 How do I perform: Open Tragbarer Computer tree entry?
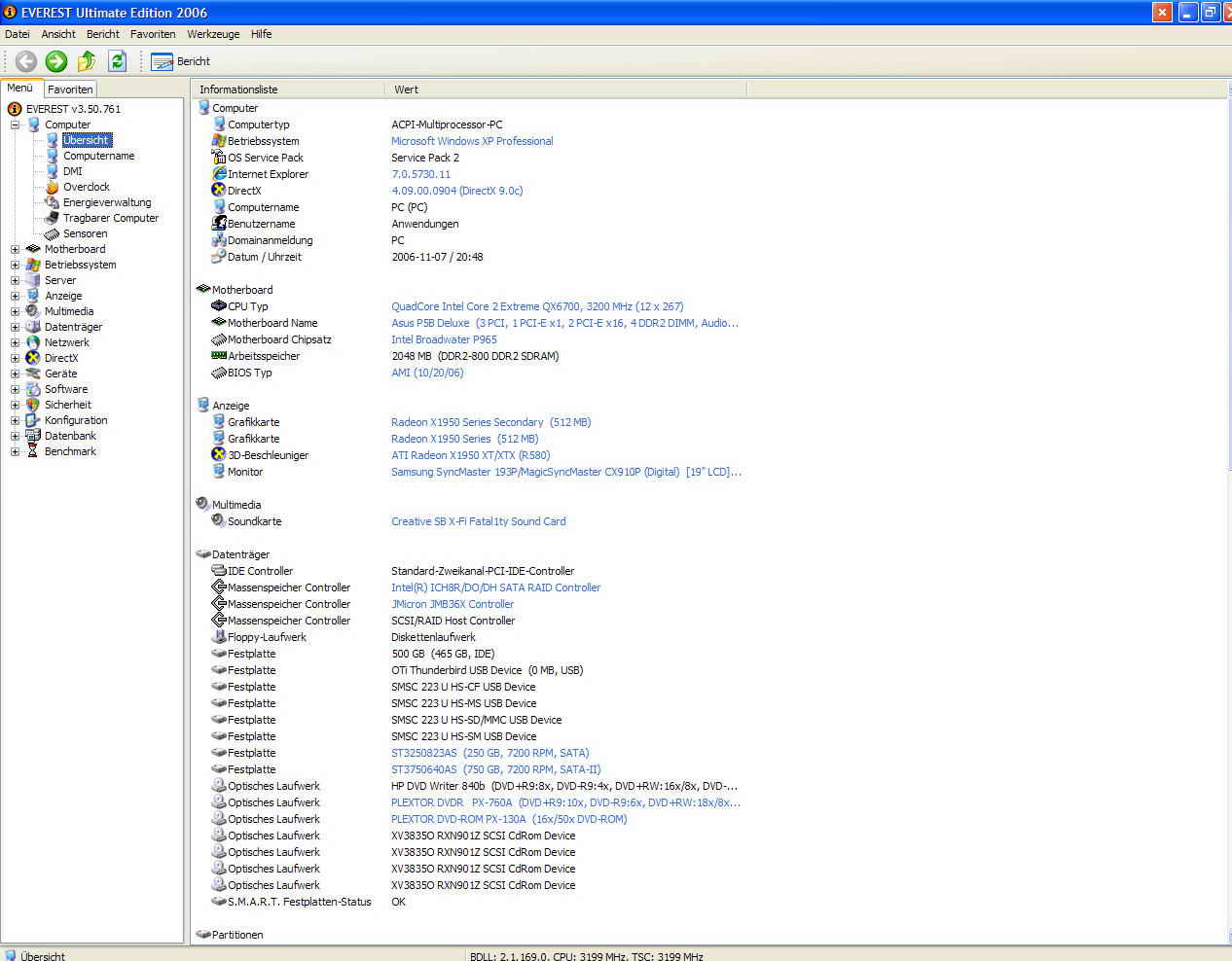pos(111,218)
